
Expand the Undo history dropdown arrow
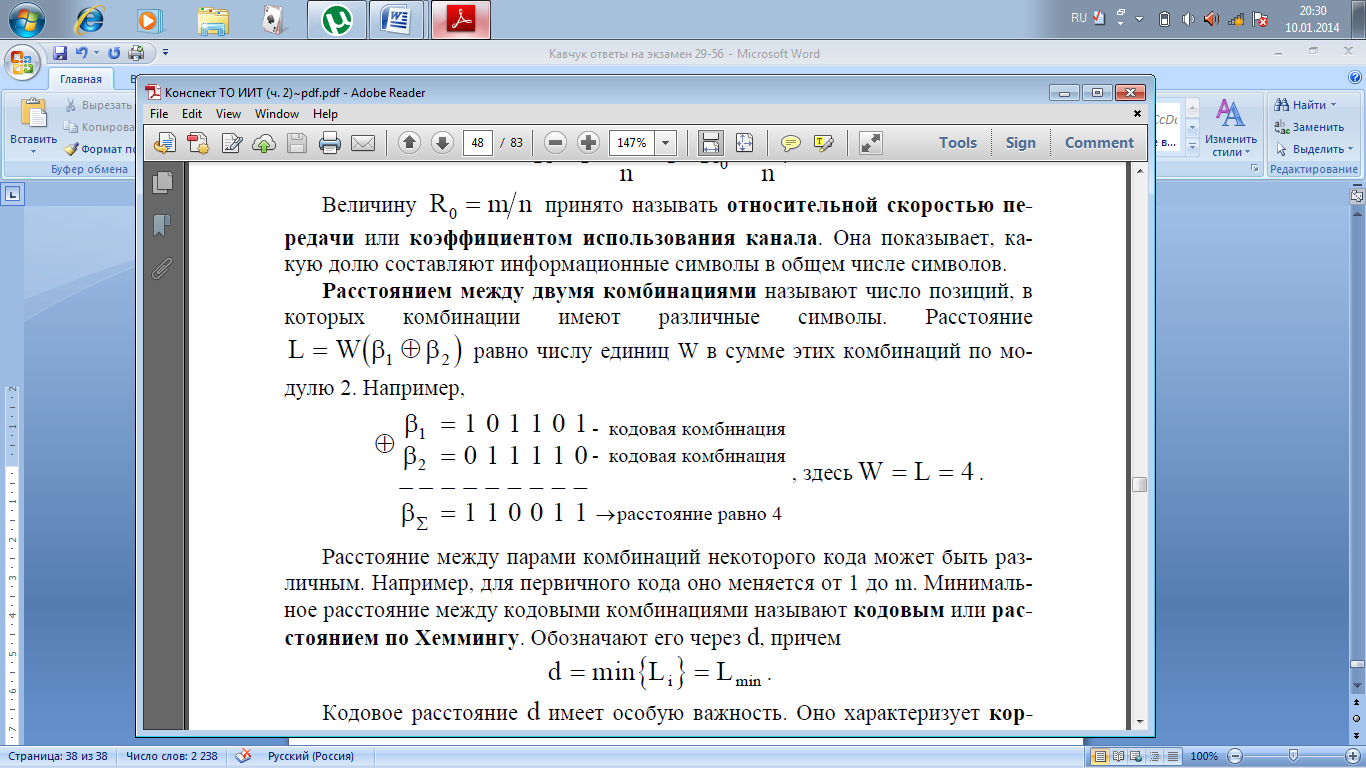[96, 53]
